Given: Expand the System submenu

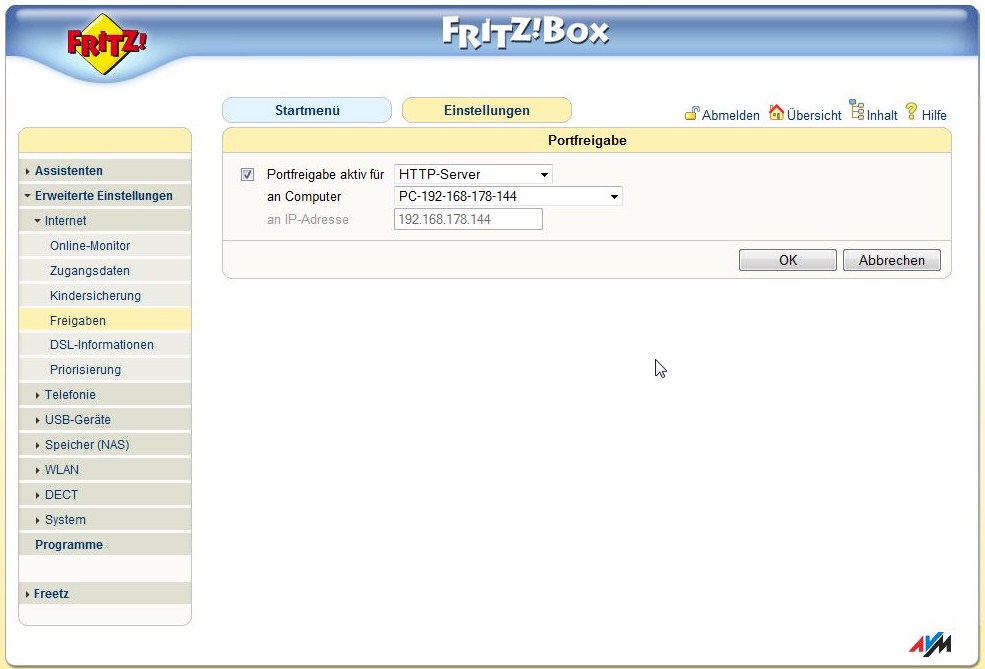Looking at the screenshot, I should (x=105, y=520).
